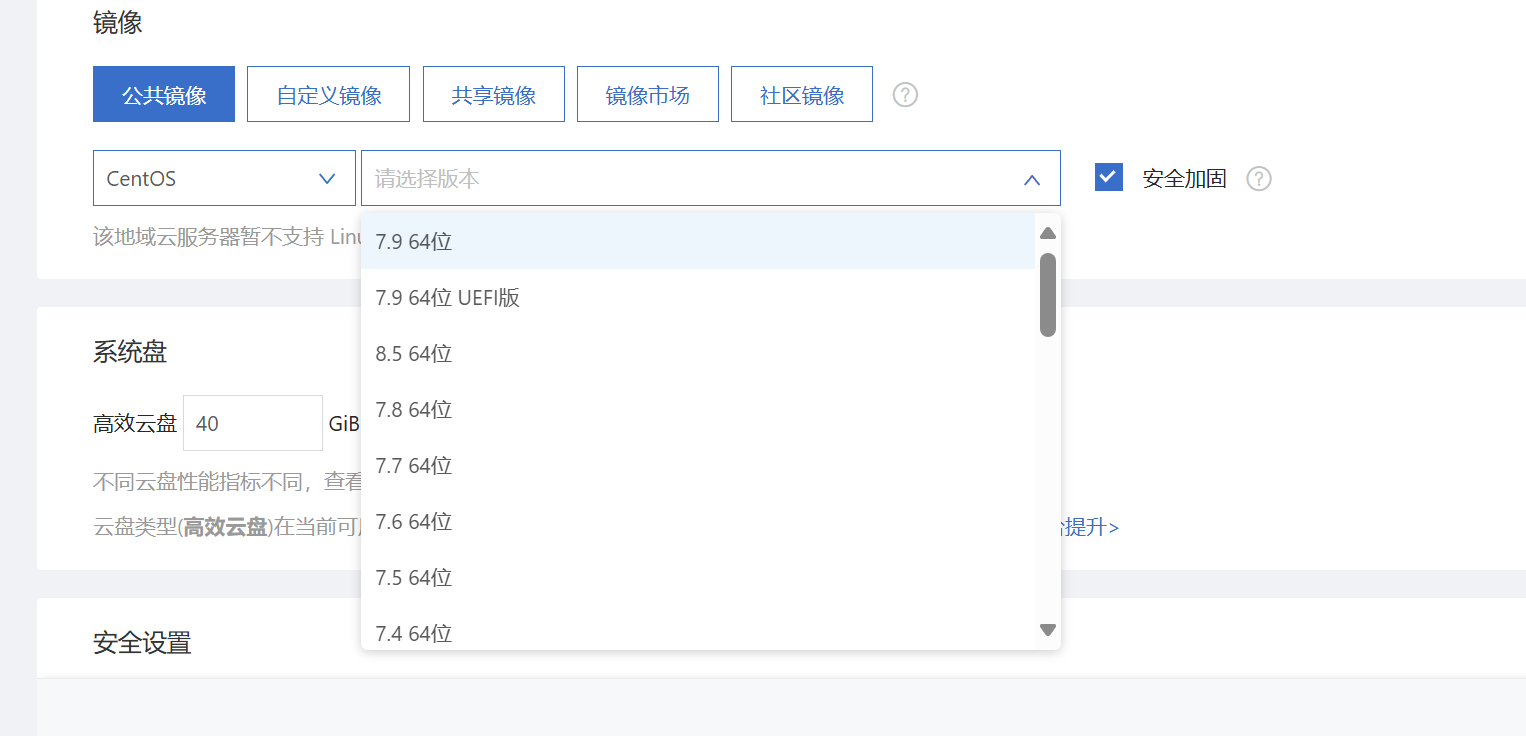Uncheck the 安全加固 checkbox
The height and width of the screenshot is (736, 1526).
[1109, 177]
